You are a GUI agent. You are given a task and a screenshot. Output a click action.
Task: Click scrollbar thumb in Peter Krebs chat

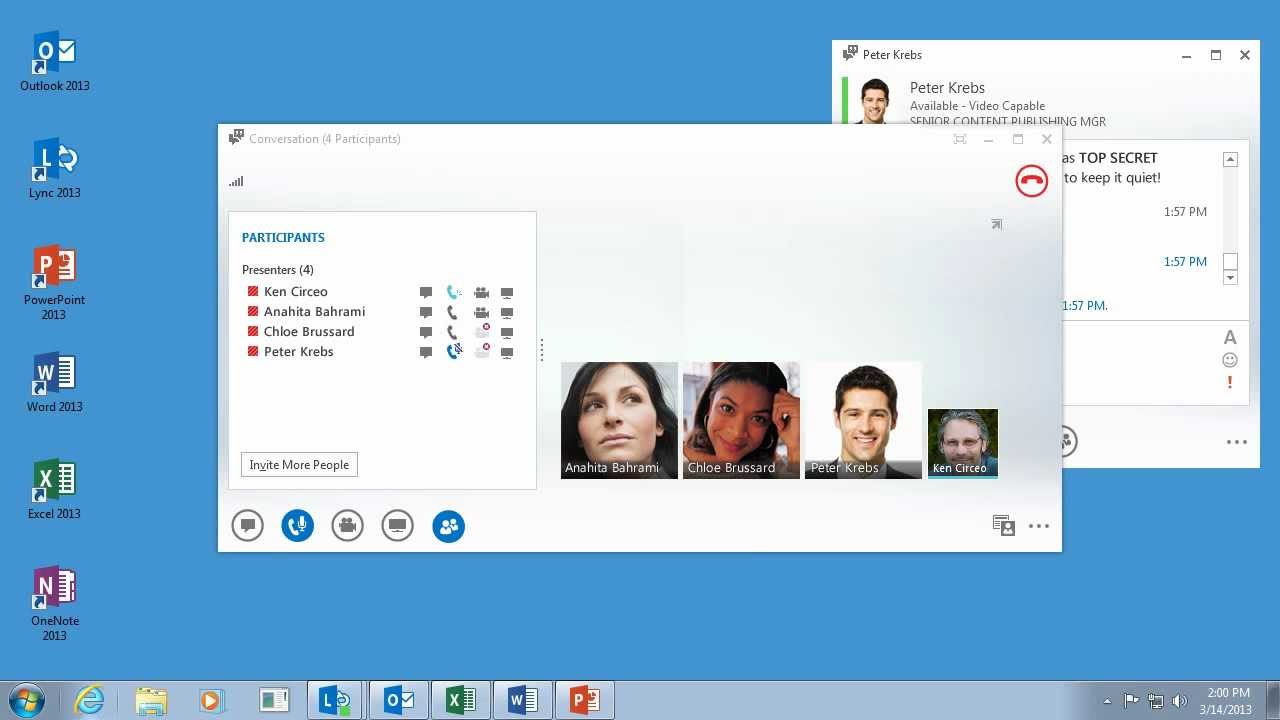[x=1230, y=262]
